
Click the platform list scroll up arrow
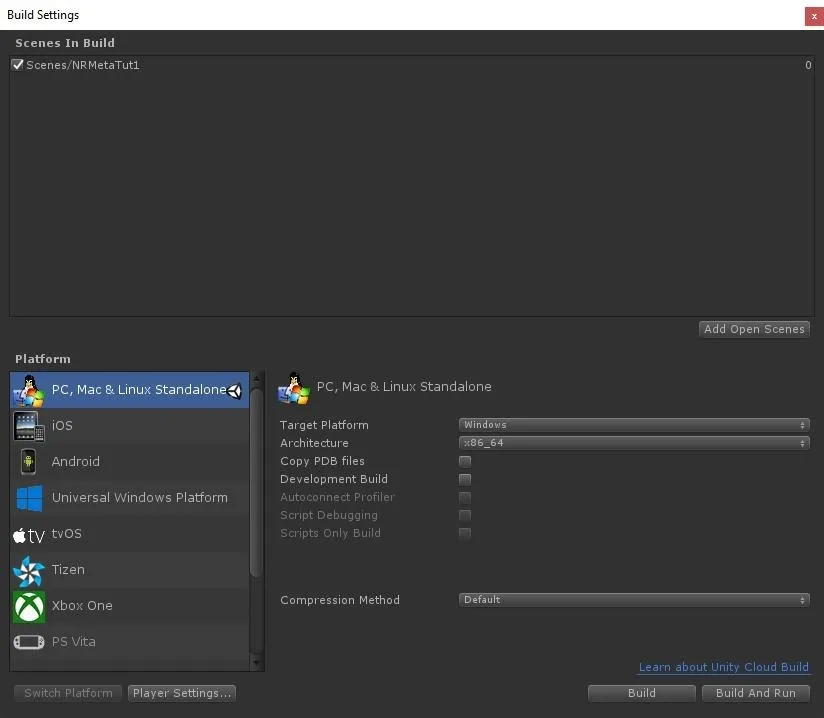click(256, 378)
